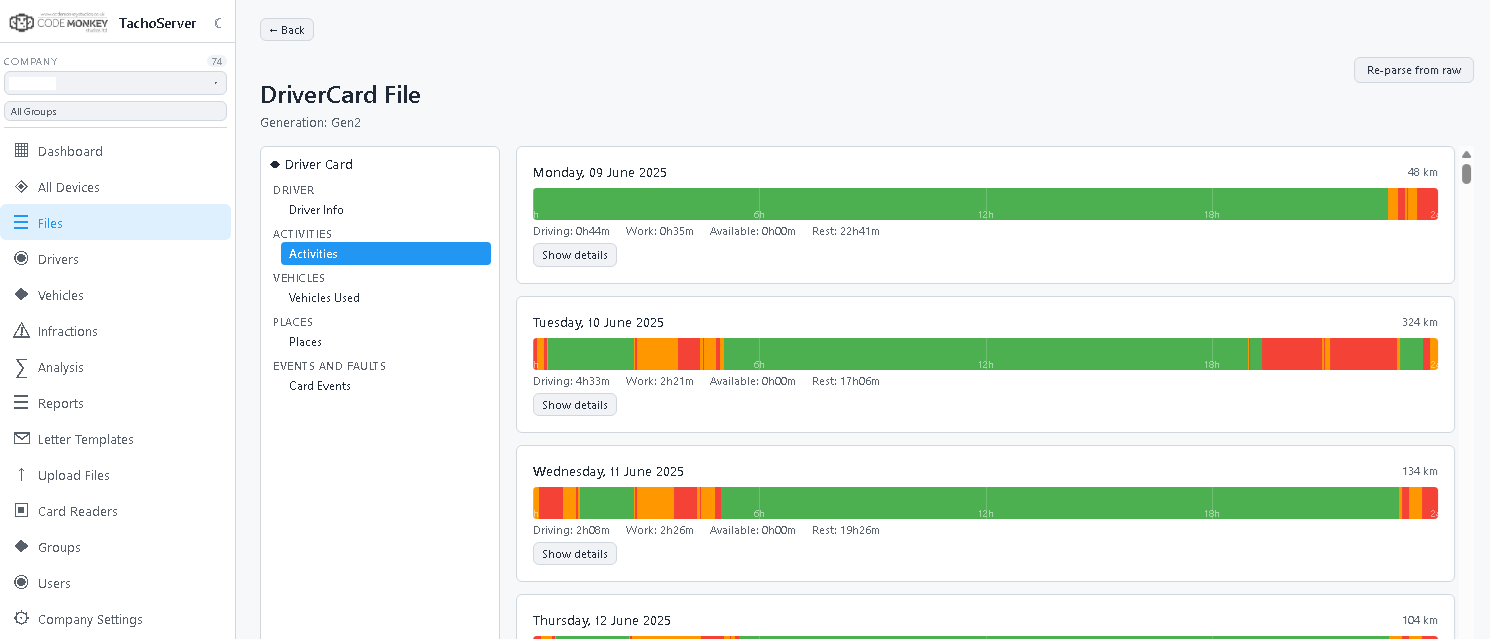Collapse the Driver Card tree node

click(x=275, y=164)
